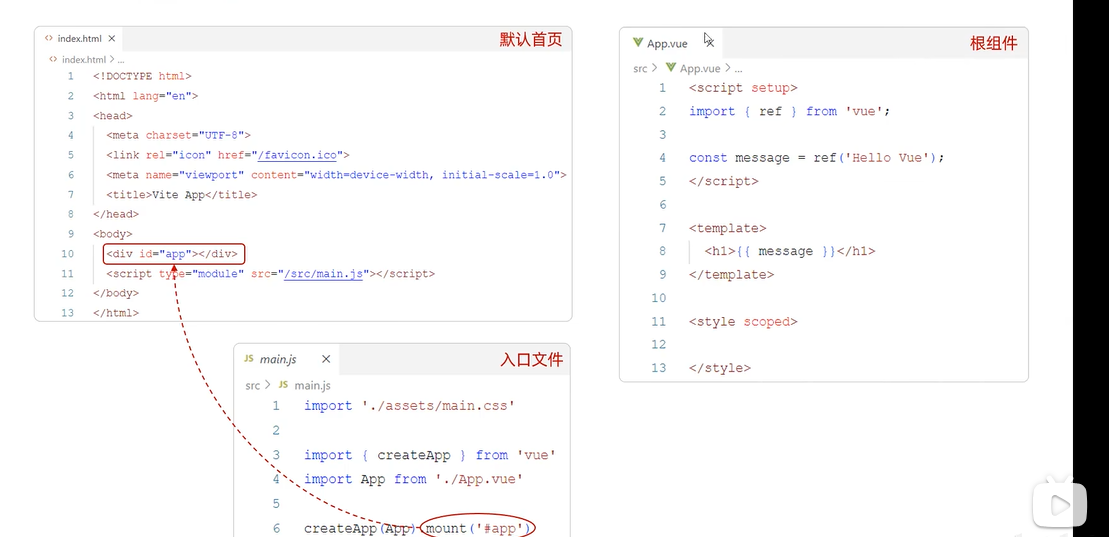The image size is (1109, 537).
Task: Open the /src/main.js link
Action: click(x=323, y=273)
